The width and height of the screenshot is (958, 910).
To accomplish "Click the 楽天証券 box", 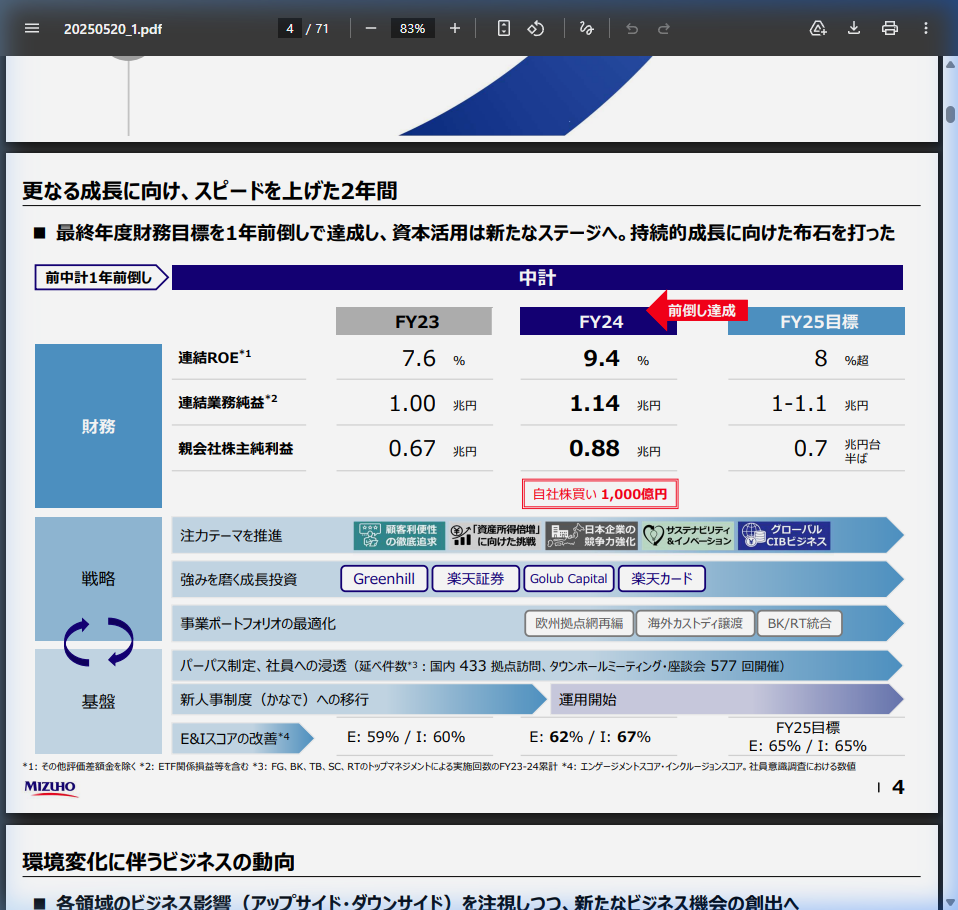I will [475, 579].
